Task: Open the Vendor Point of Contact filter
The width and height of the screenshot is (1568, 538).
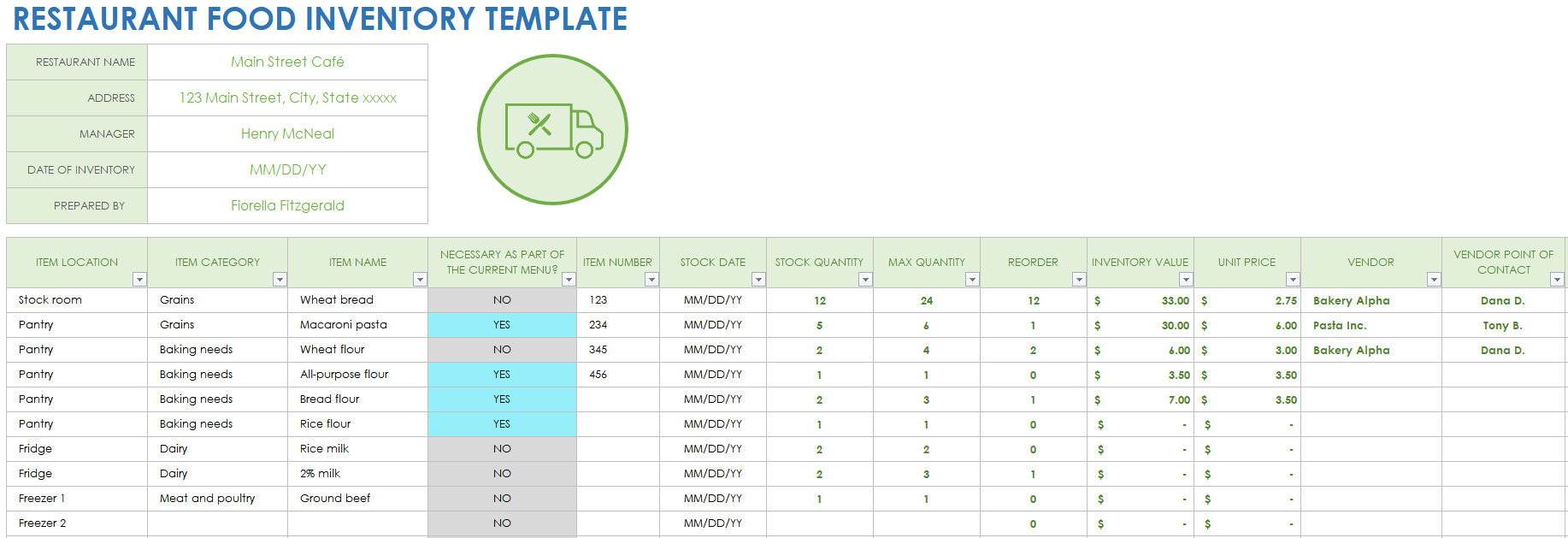Action: pos(1557,280)
